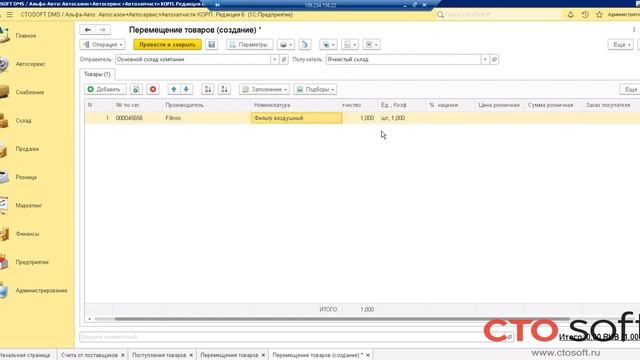Expand the Отправитель warehouse dropdown arrow
The height and width of the screenshot is (360, 640).
[x=275, y=60]
